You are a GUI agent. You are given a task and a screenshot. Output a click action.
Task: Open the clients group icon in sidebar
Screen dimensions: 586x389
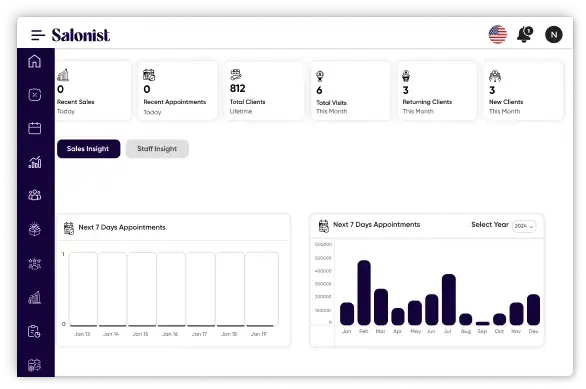(35, 195)
